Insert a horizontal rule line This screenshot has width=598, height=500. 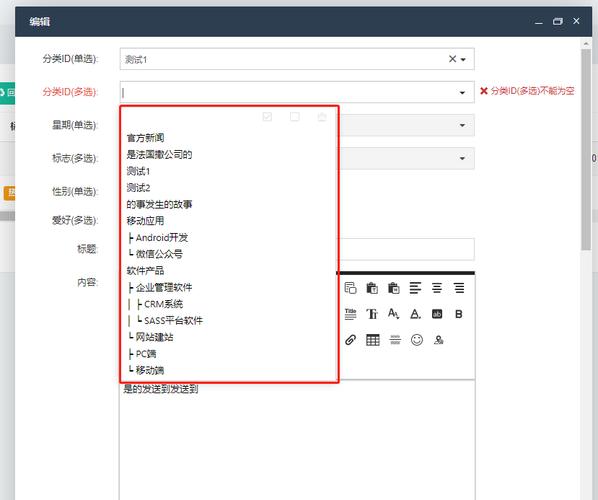coord(395,339)
